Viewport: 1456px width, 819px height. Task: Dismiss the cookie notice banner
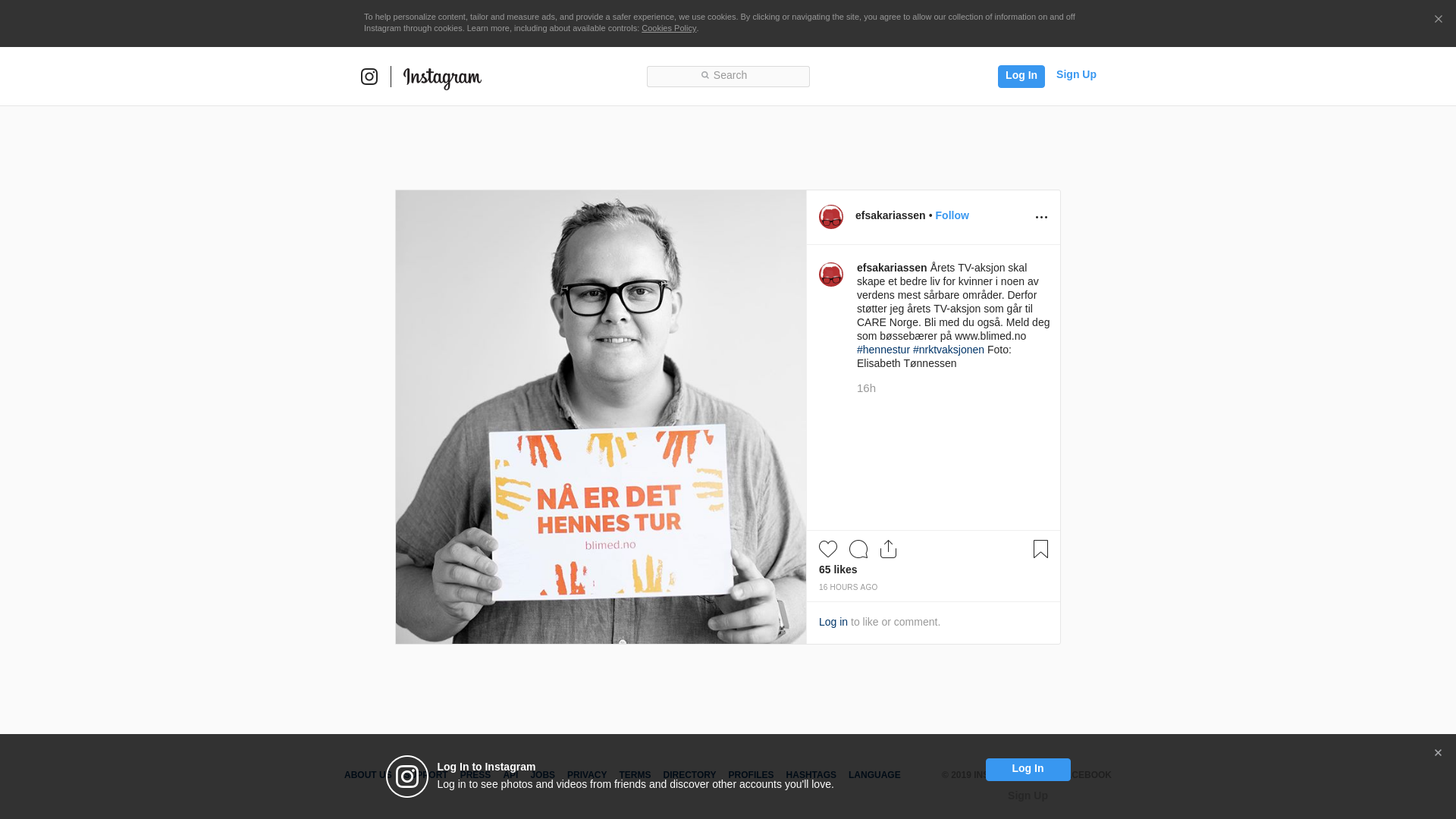point(1438,20)
